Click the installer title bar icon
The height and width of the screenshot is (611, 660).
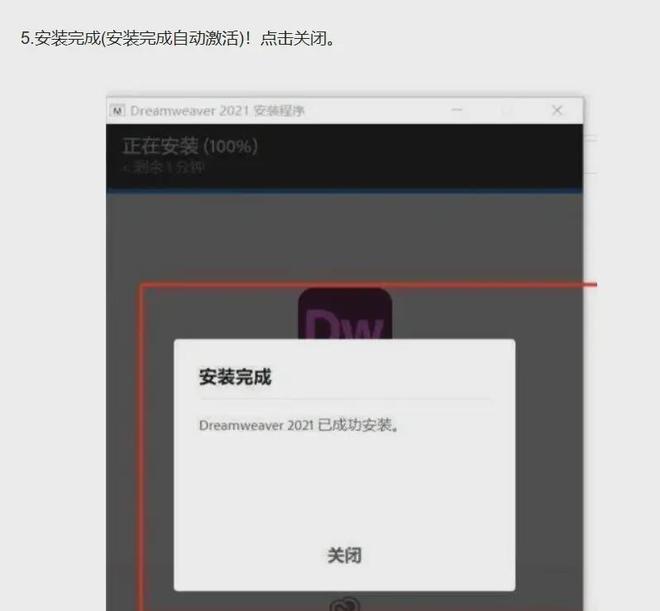[117, 111]
